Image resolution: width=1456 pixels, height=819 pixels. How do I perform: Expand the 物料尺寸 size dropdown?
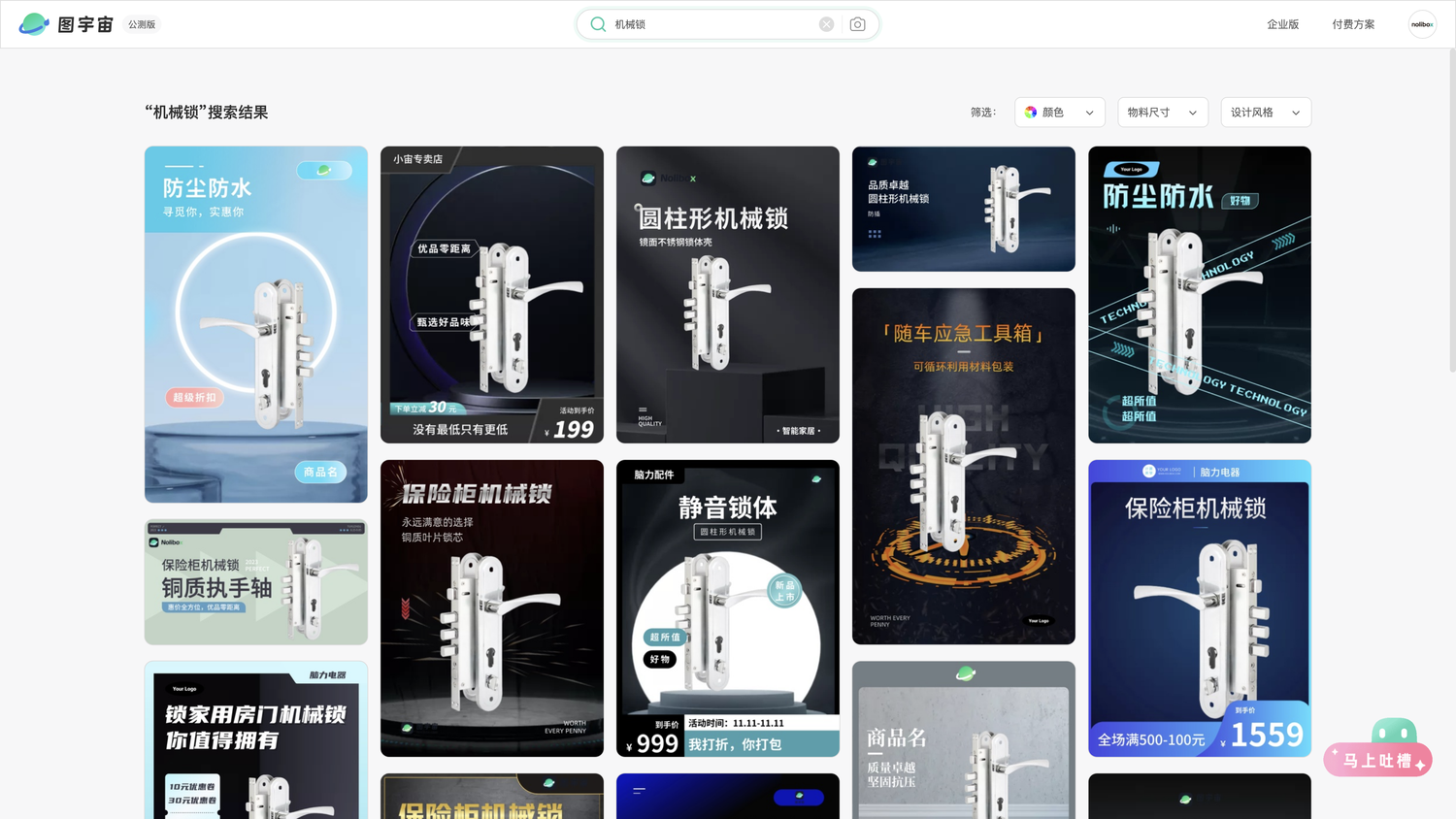(1163, 113)
